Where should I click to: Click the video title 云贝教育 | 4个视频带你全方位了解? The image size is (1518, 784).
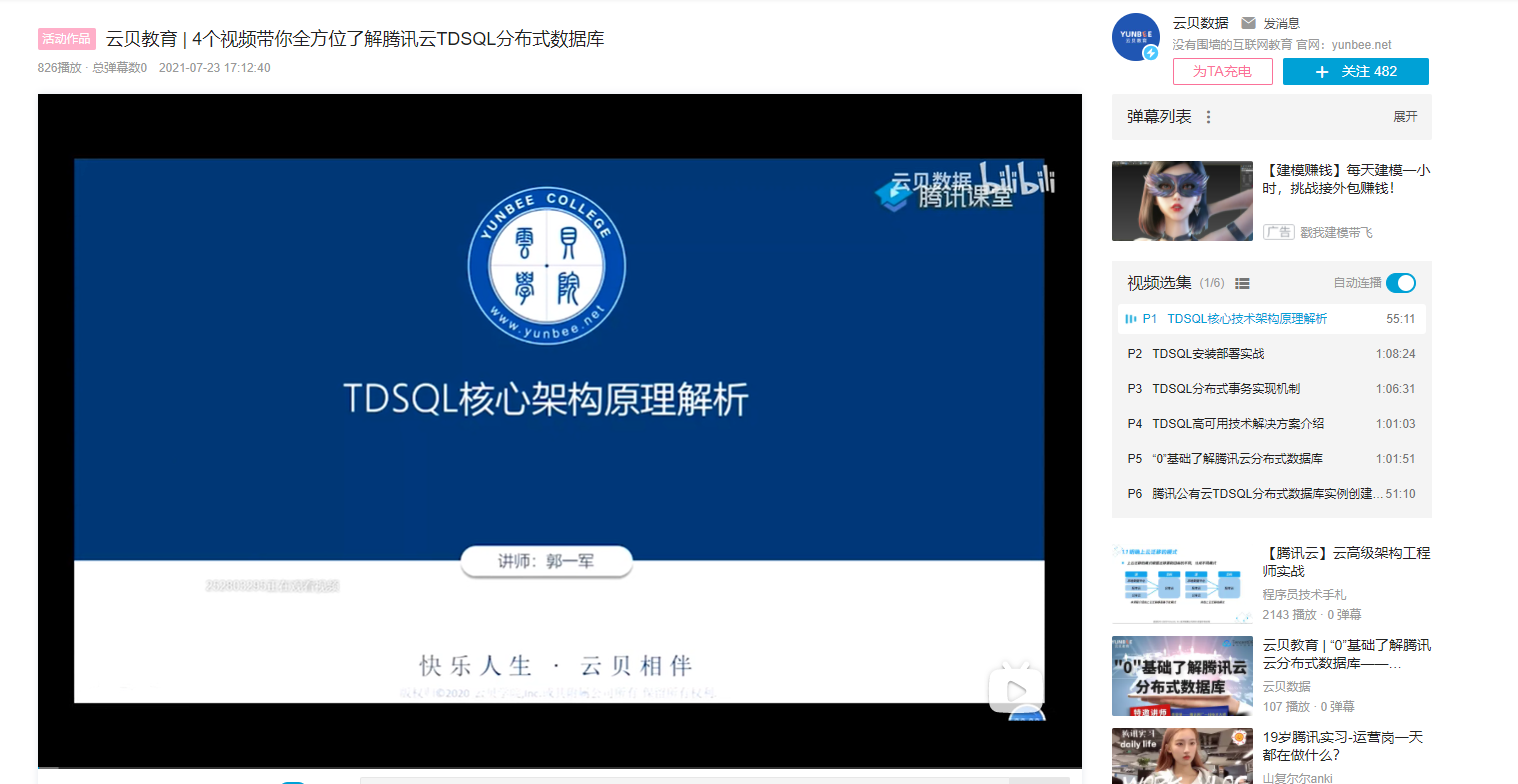(355, 39)
